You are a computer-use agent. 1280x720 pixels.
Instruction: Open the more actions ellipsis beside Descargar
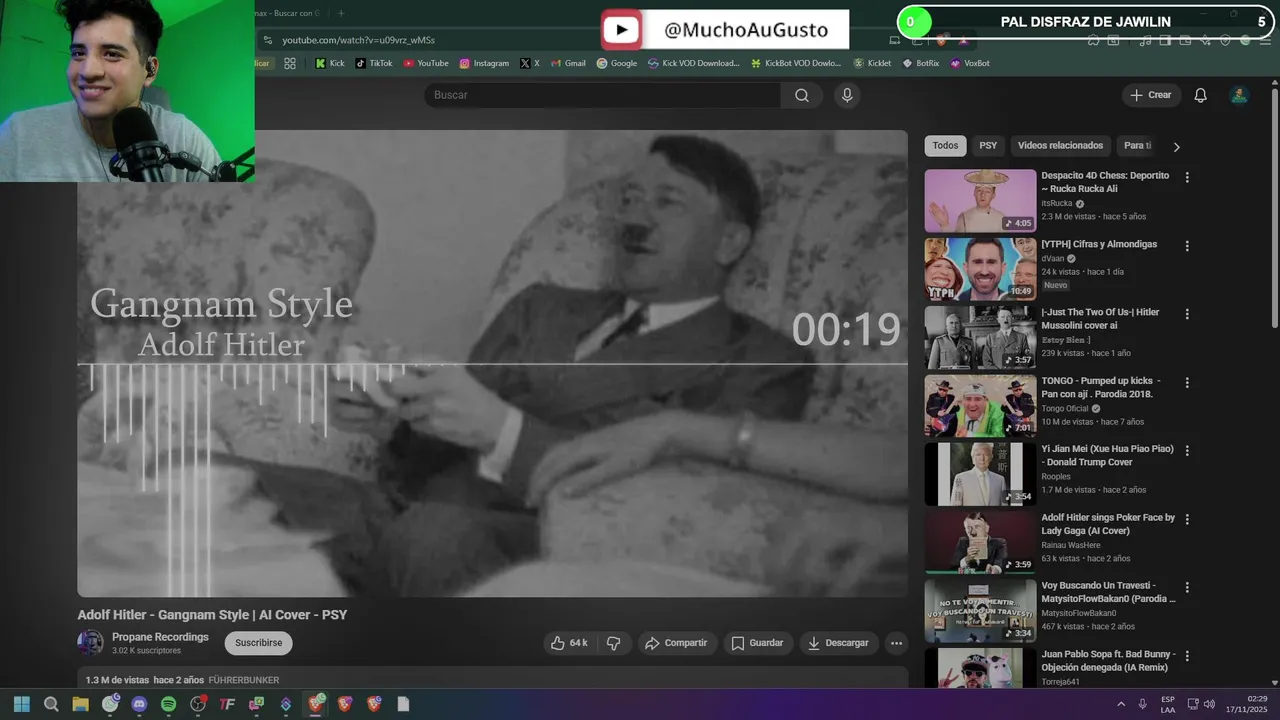click(x=896, y=643)
